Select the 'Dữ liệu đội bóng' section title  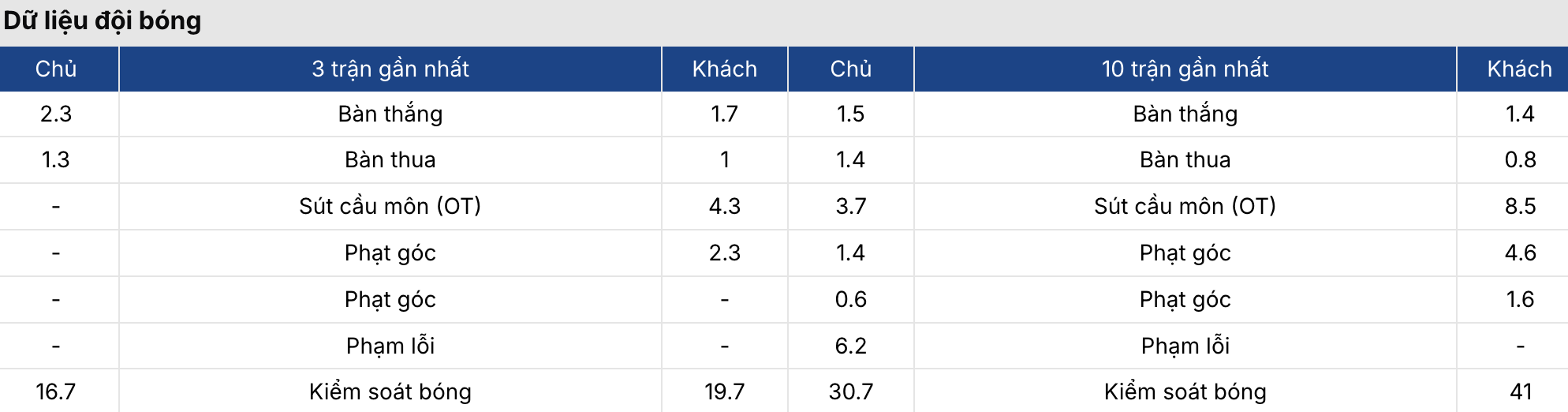103,21
